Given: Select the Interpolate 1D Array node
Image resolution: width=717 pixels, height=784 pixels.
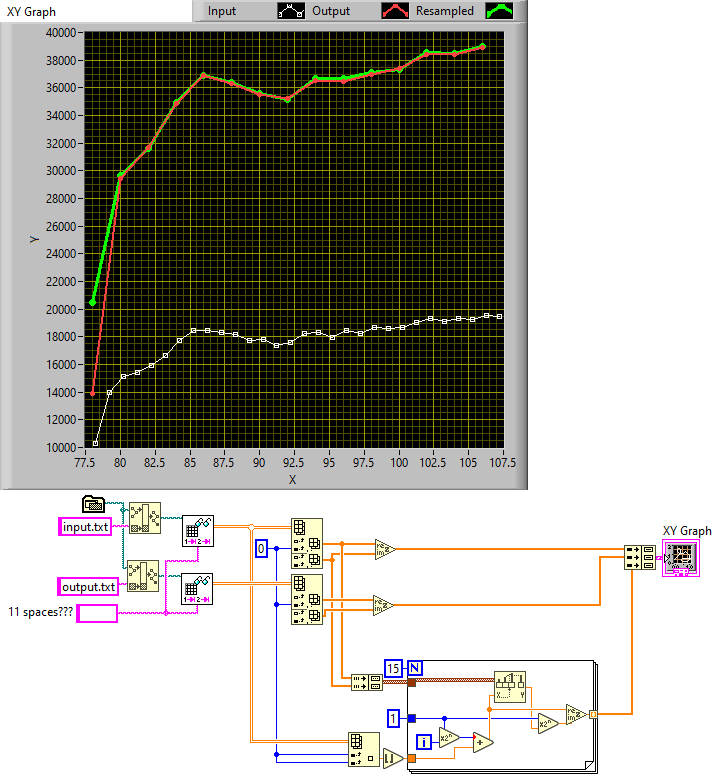Looking at the screenshot, I should click(x=510, y=687).
